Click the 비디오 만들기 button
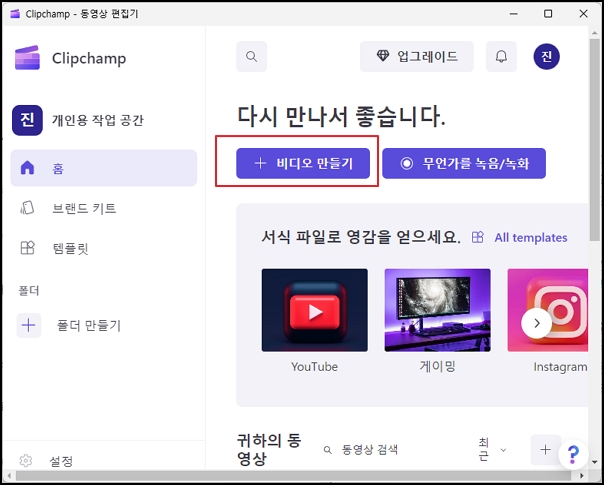The image size is (604, 485). [303, 163]
